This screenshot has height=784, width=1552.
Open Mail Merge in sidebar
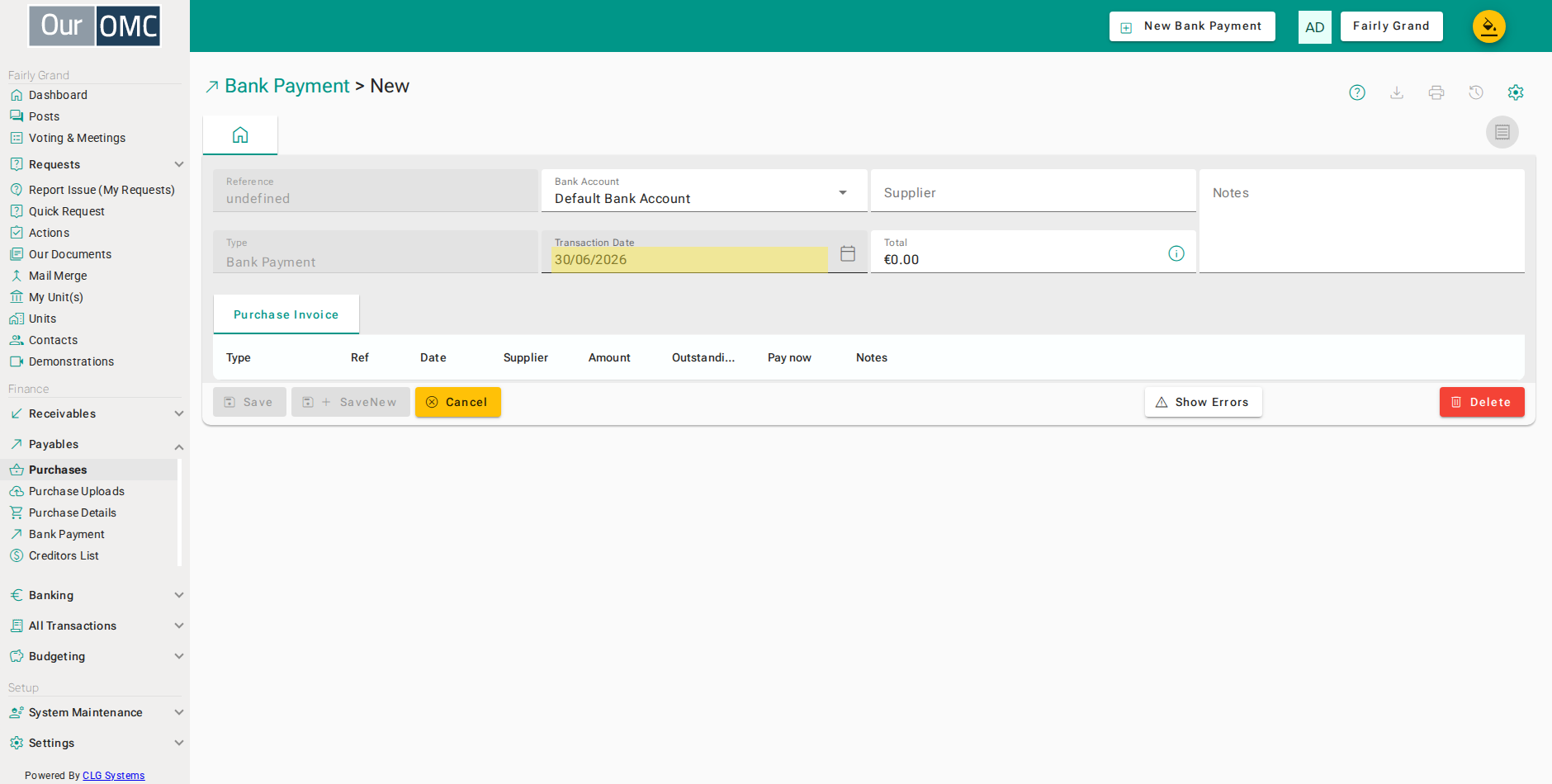[x=58, y=276]
